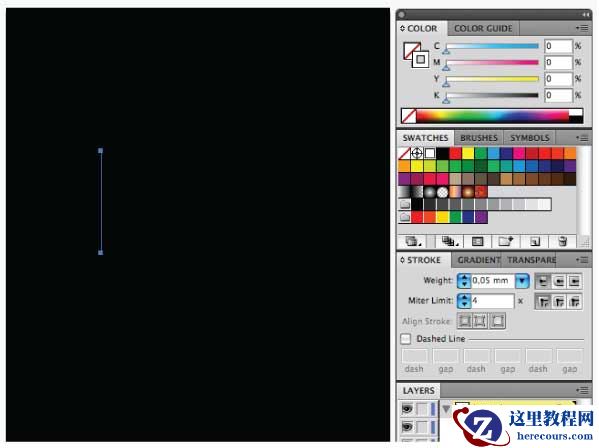Image resolution: width=599 pixels, height=448 pixels.
Task: Select the Registration swatch
Action: 417,154
